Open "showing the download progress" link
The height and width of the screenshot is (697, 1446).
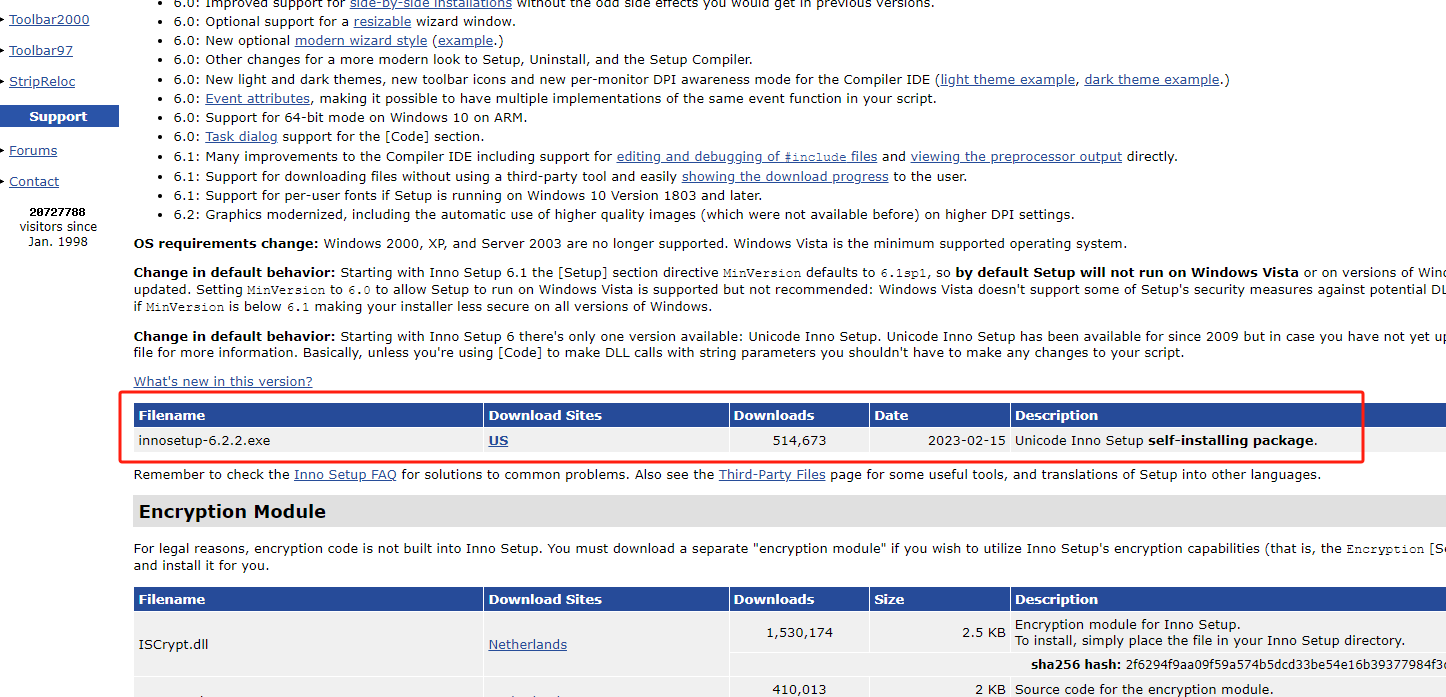click(785, 176)
